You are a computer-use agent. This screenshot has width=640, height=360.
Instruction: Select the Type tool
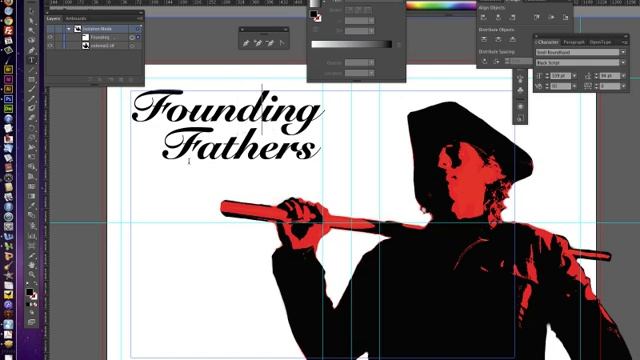(31, 60)
